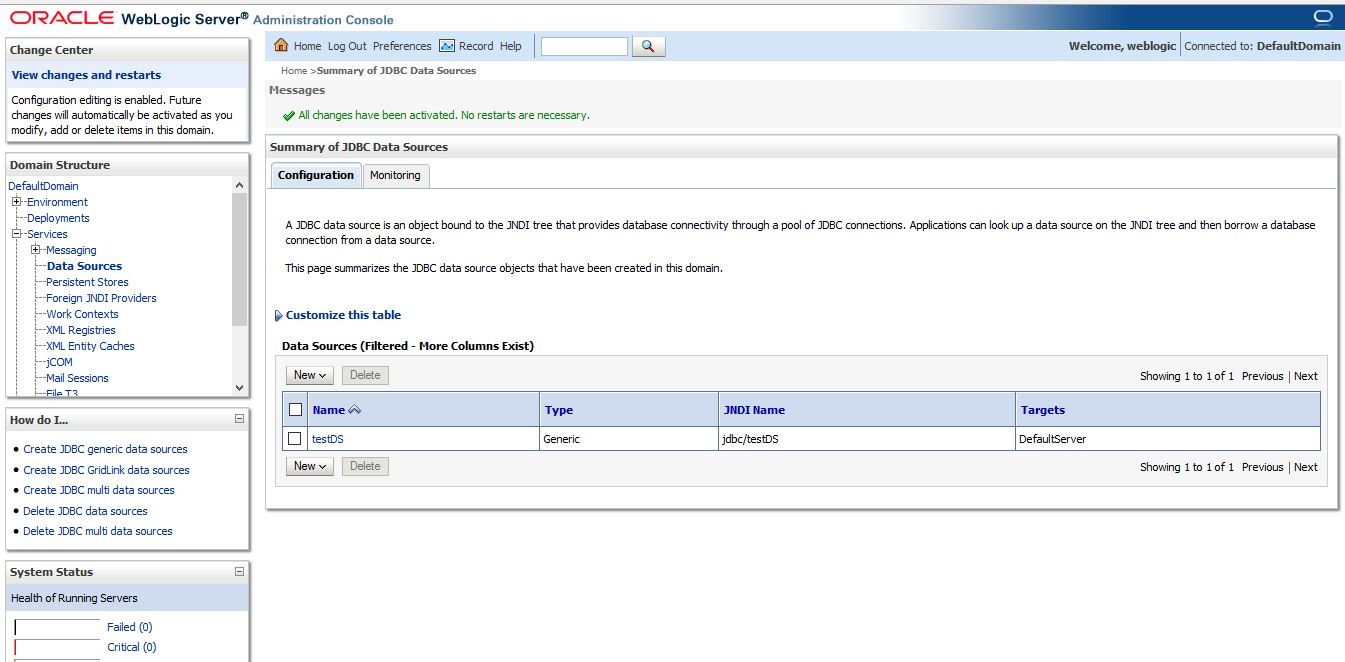Click Delete JDBC multi data sources link

98,531
